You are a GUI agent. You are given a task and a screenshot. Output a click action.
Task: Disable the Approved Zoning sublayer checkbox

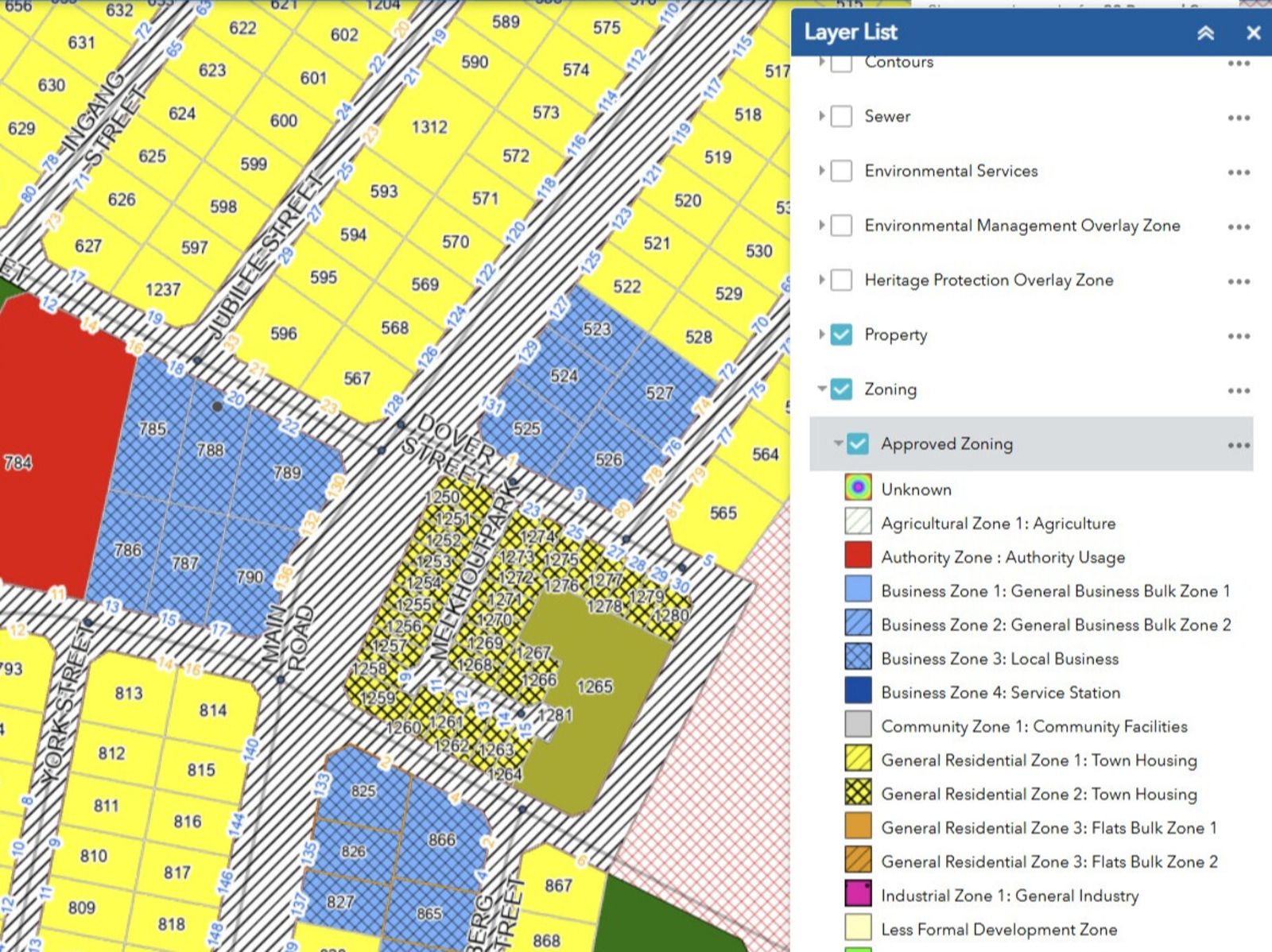(x=858, y=443)
